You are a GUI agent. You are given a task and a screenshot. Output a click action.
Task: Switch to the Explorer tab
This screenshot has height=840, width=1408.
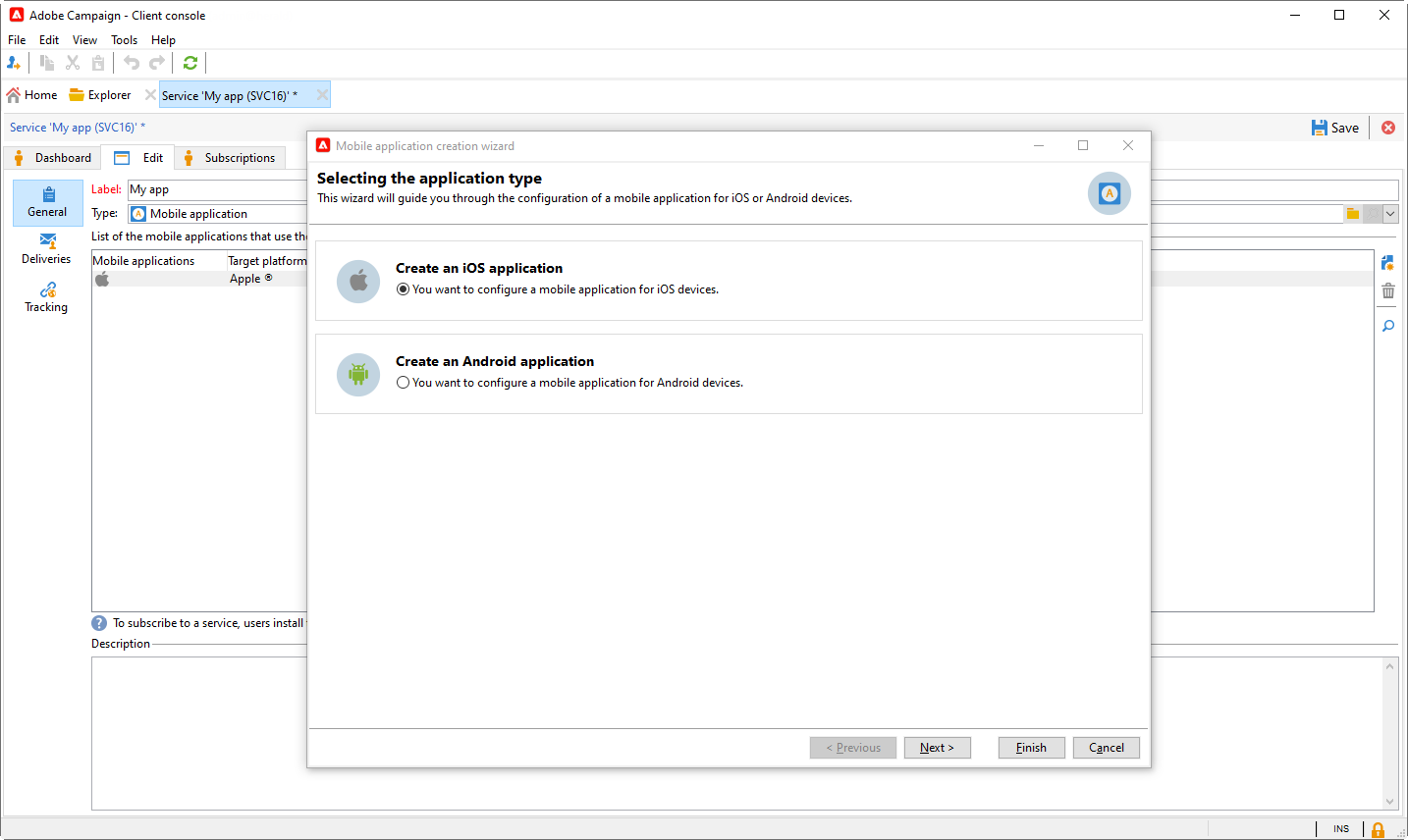(x=100, y=95)
